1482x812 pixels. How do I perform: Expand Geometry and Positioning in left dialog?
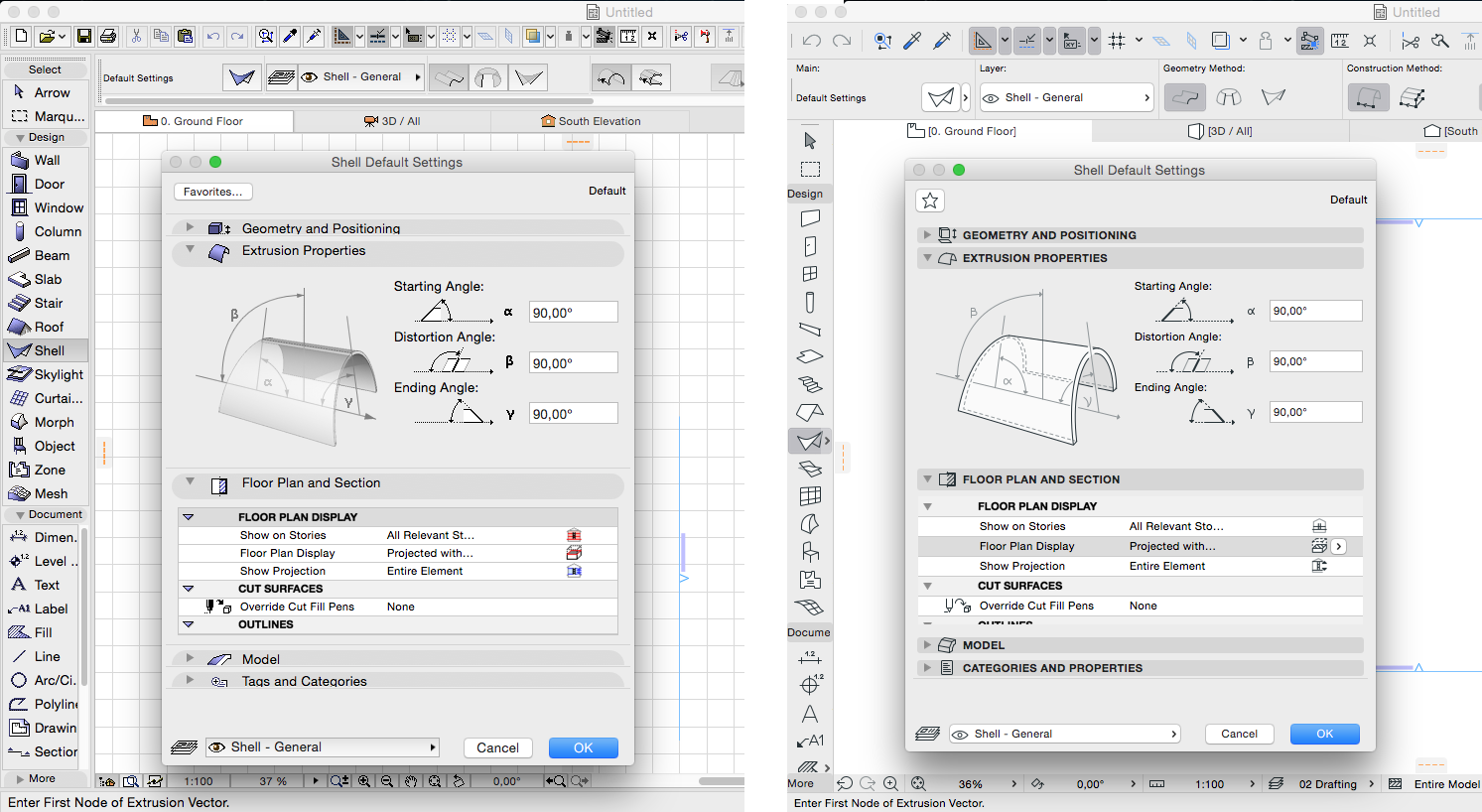click(x=190, y=227)
